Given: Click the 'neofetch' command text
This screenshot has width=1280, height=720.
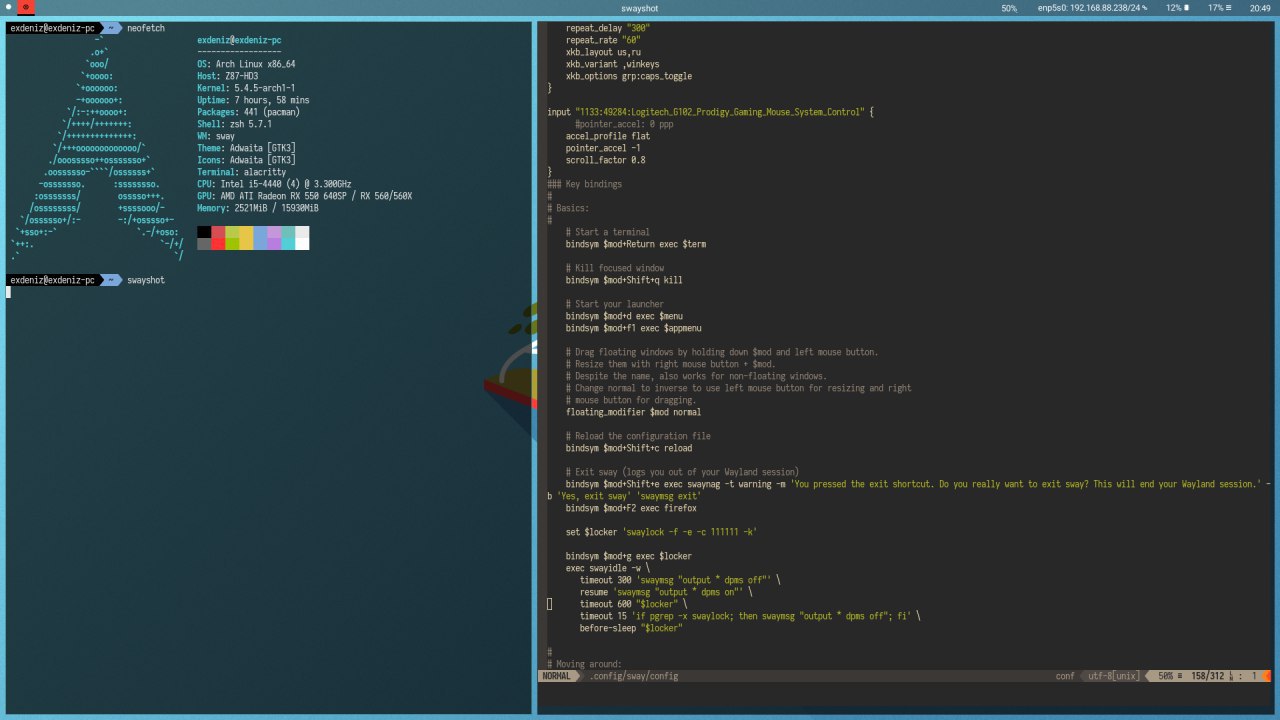Looking at the screenshot, I should (x=145, y=28).
